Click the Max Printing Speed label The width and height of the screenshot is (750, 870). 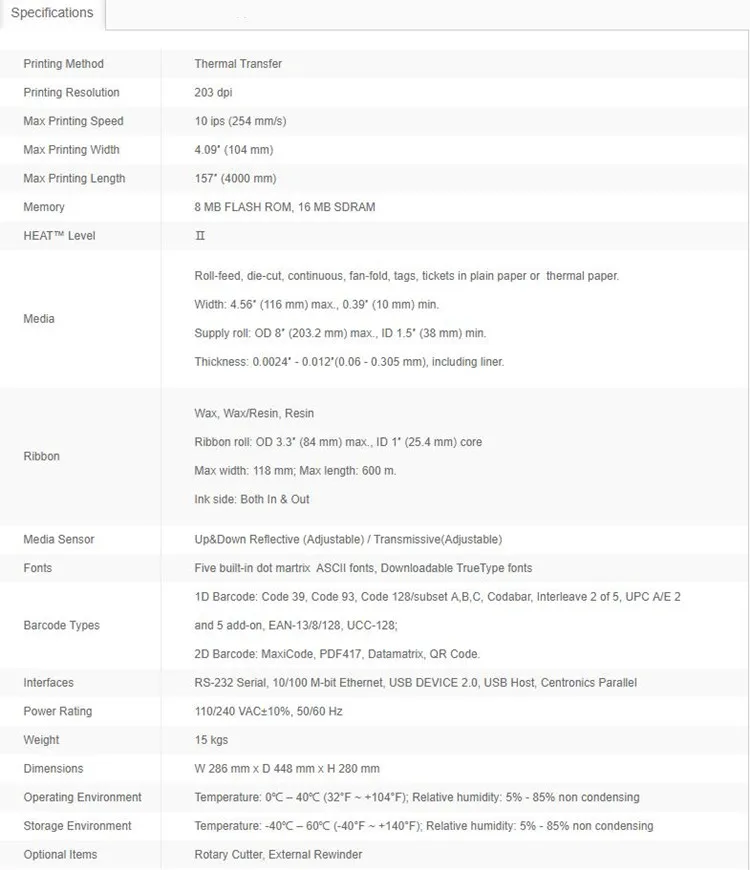point(73,121)
